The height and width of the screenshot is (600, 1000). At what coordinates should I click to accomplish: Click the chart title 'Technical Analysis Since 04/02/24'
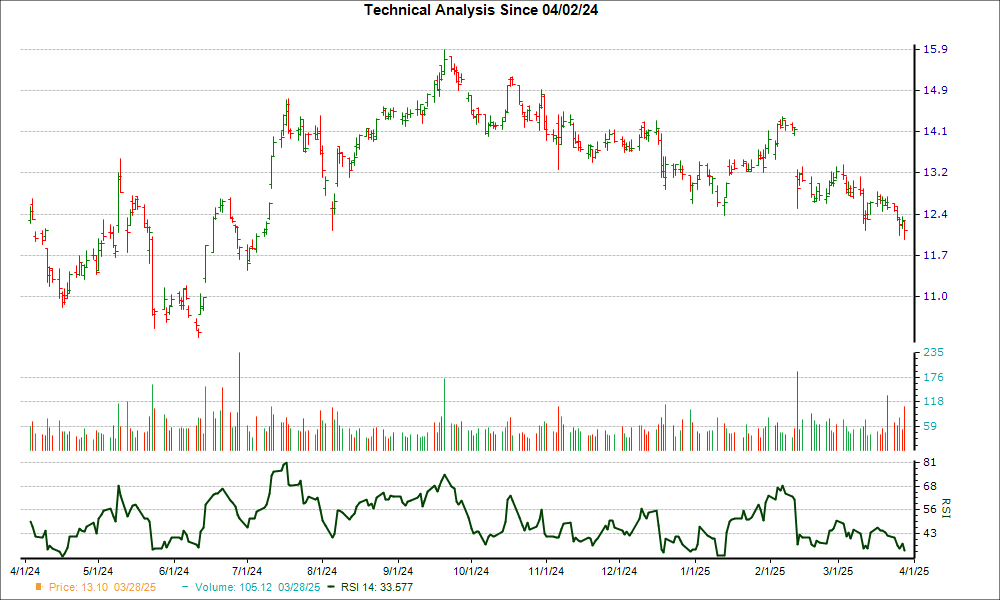click(x=481, y=10)
